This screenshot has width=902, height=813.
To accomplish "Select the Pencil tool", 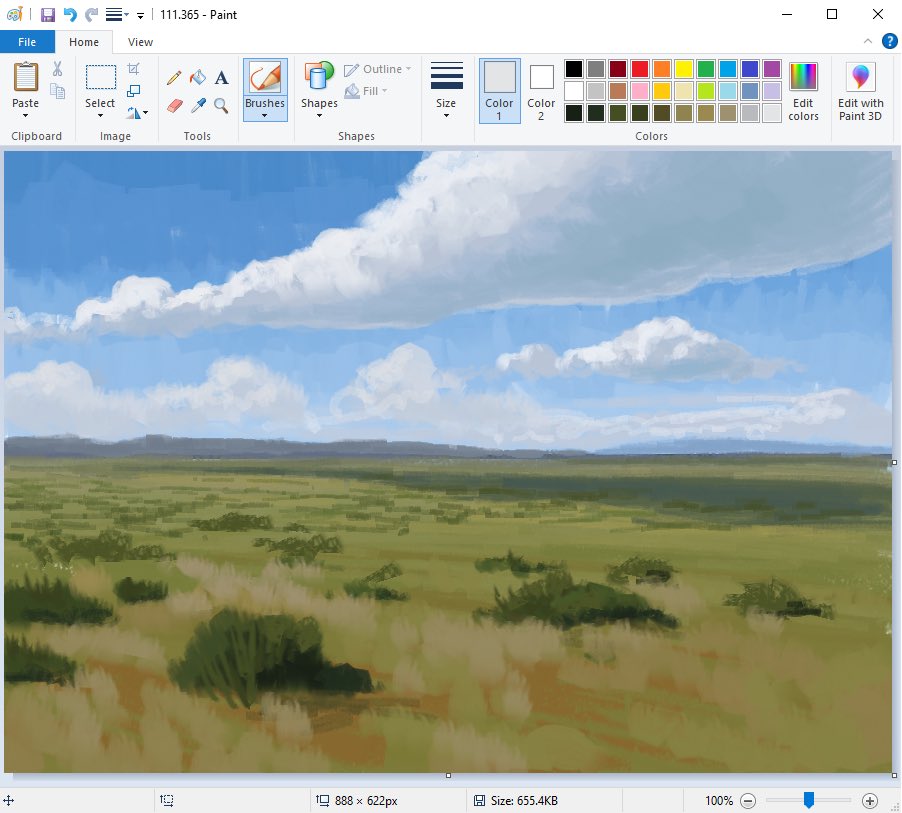I will coord(174,77).
